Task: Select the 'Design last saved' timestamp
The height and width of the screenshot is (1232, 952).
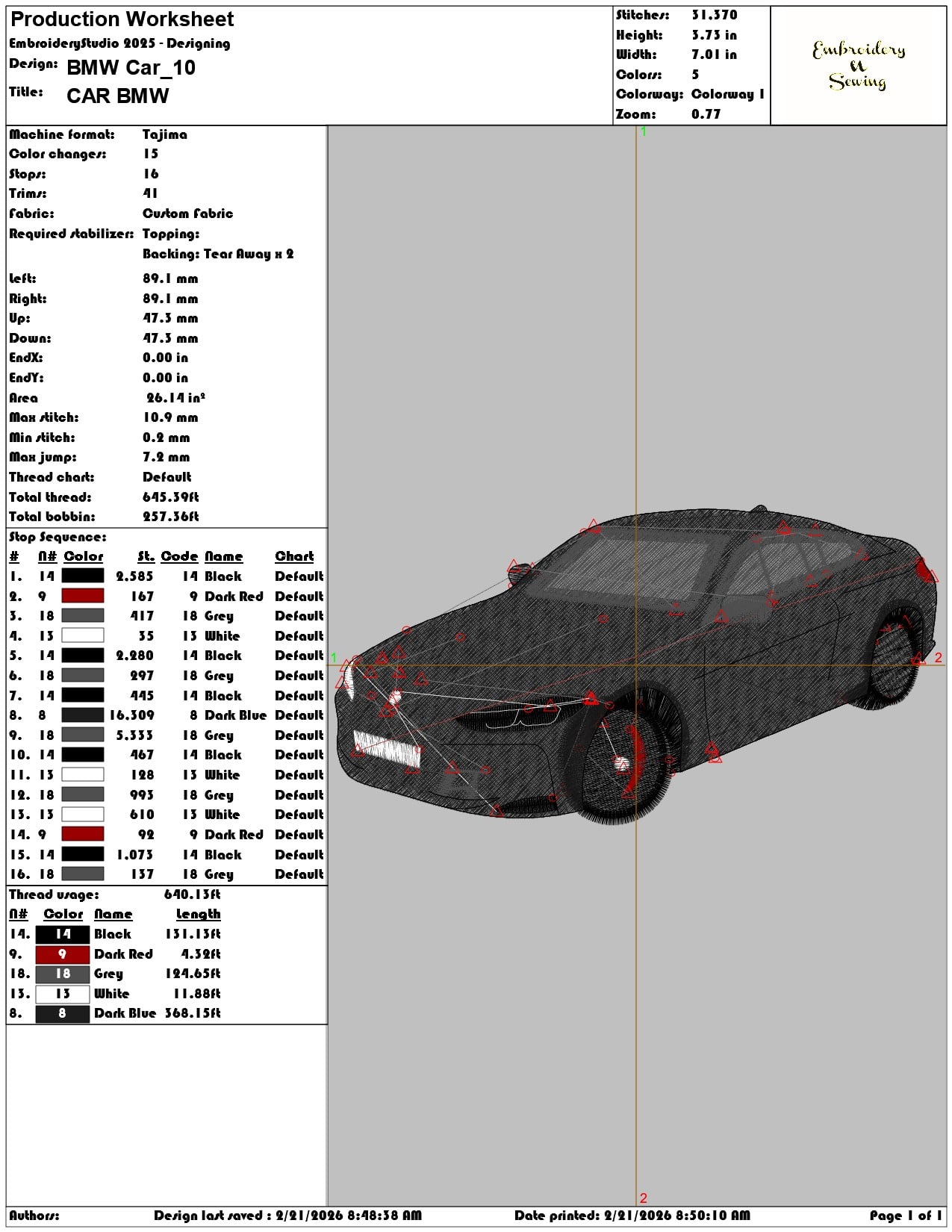Action: click(x=287, y=1215)
